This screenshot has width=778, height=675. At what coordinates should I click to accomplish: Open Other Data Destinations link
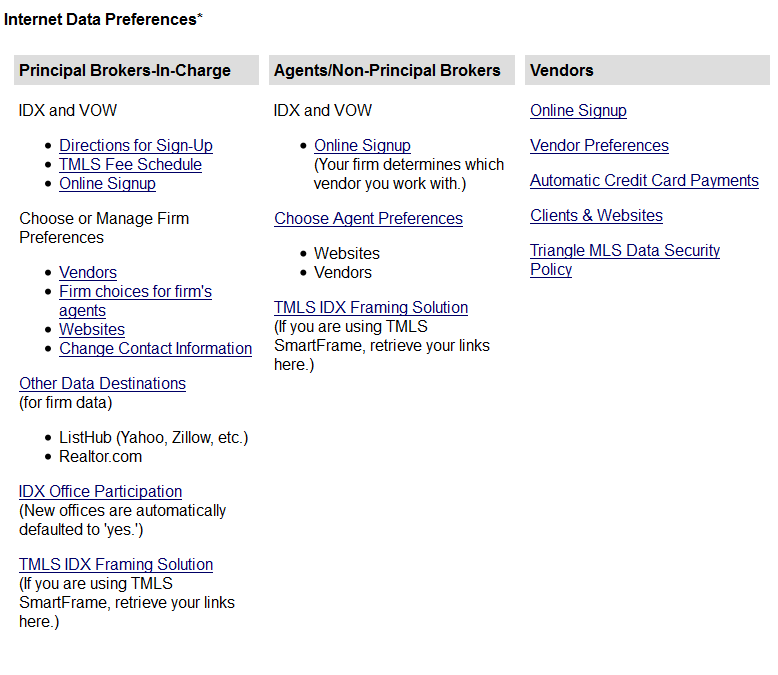[102, 383]
